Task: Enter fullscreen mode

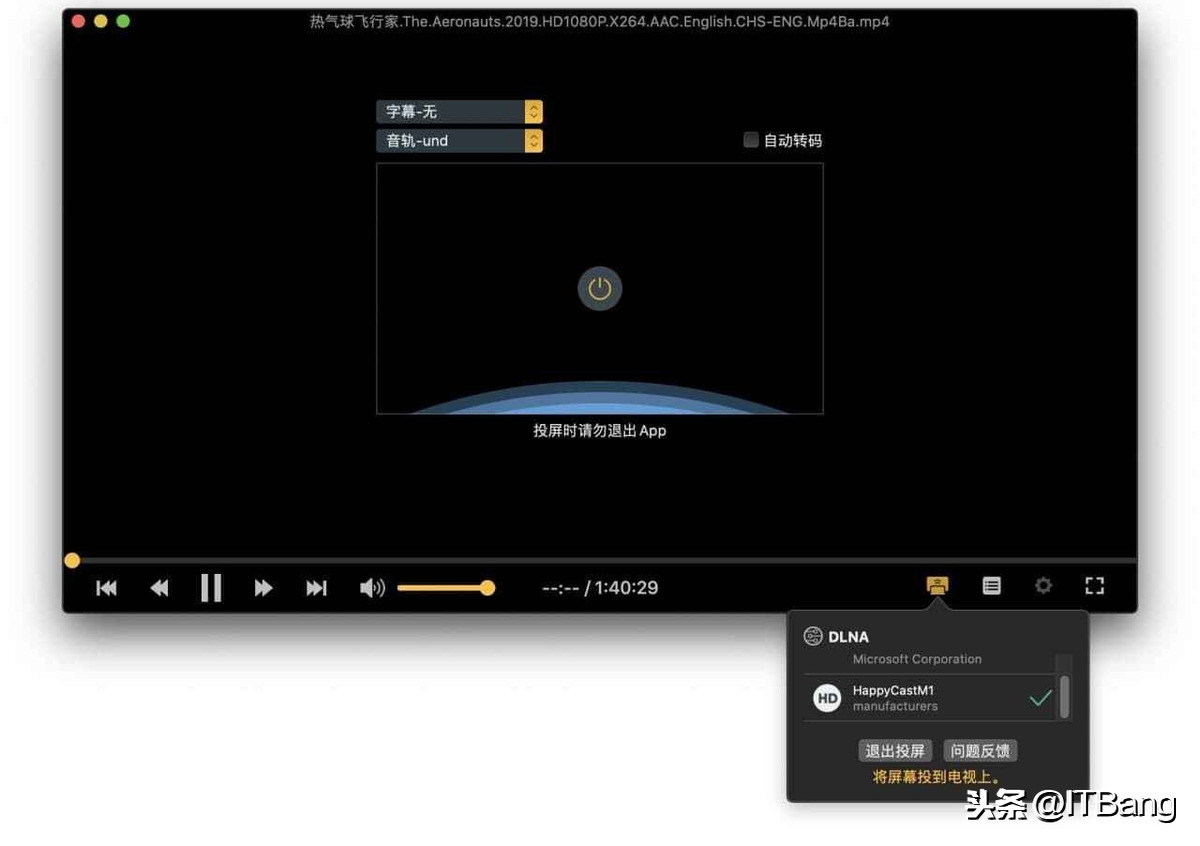Action: point(1095,587)
